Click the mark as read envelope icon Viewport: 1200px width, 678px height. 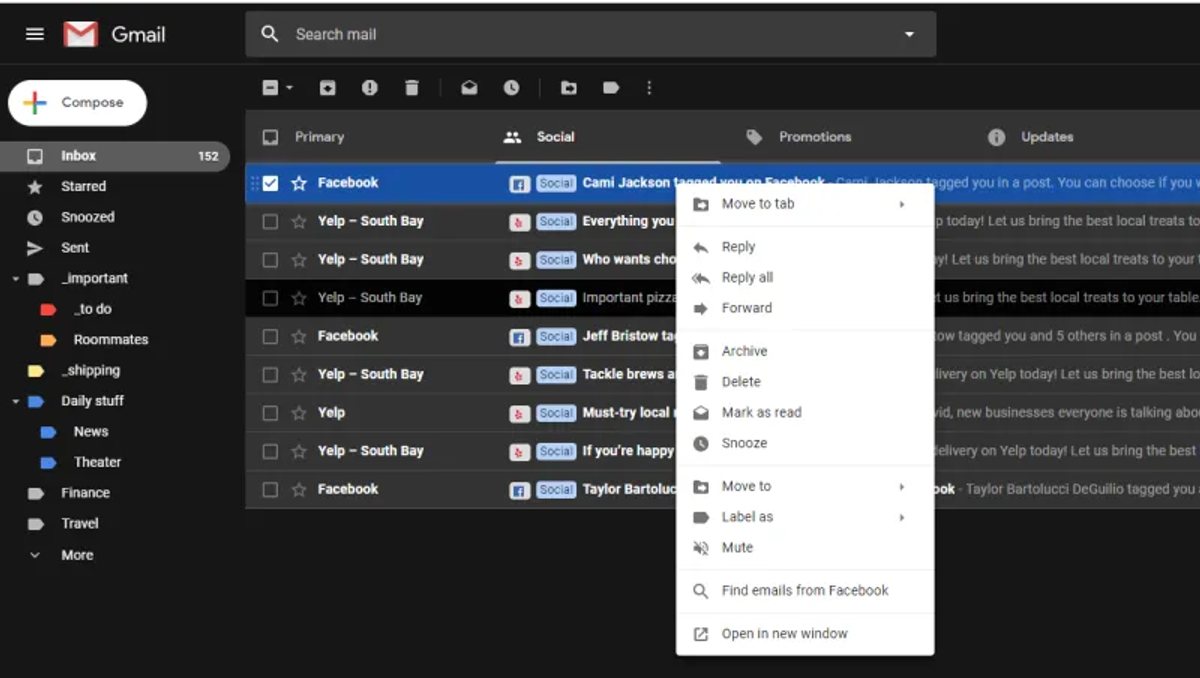[x=469, y=88]
